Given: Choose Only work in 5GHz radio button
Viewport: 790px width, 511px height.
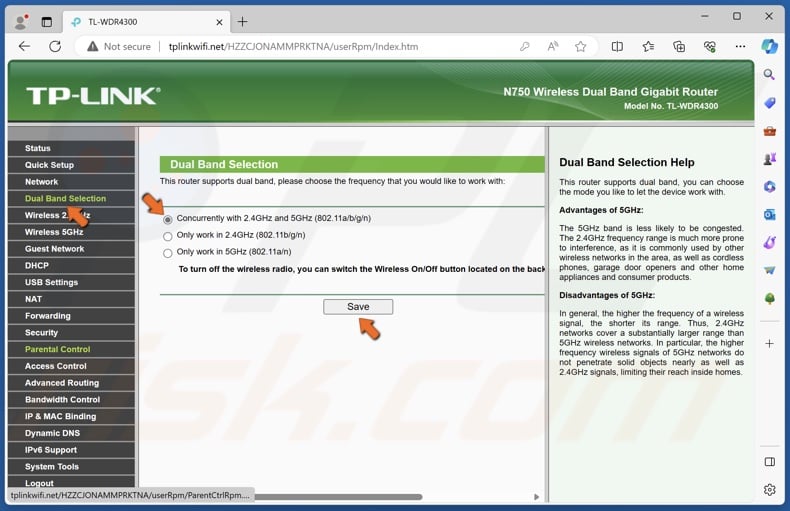Looking at the screenshot, I should 168,253.
